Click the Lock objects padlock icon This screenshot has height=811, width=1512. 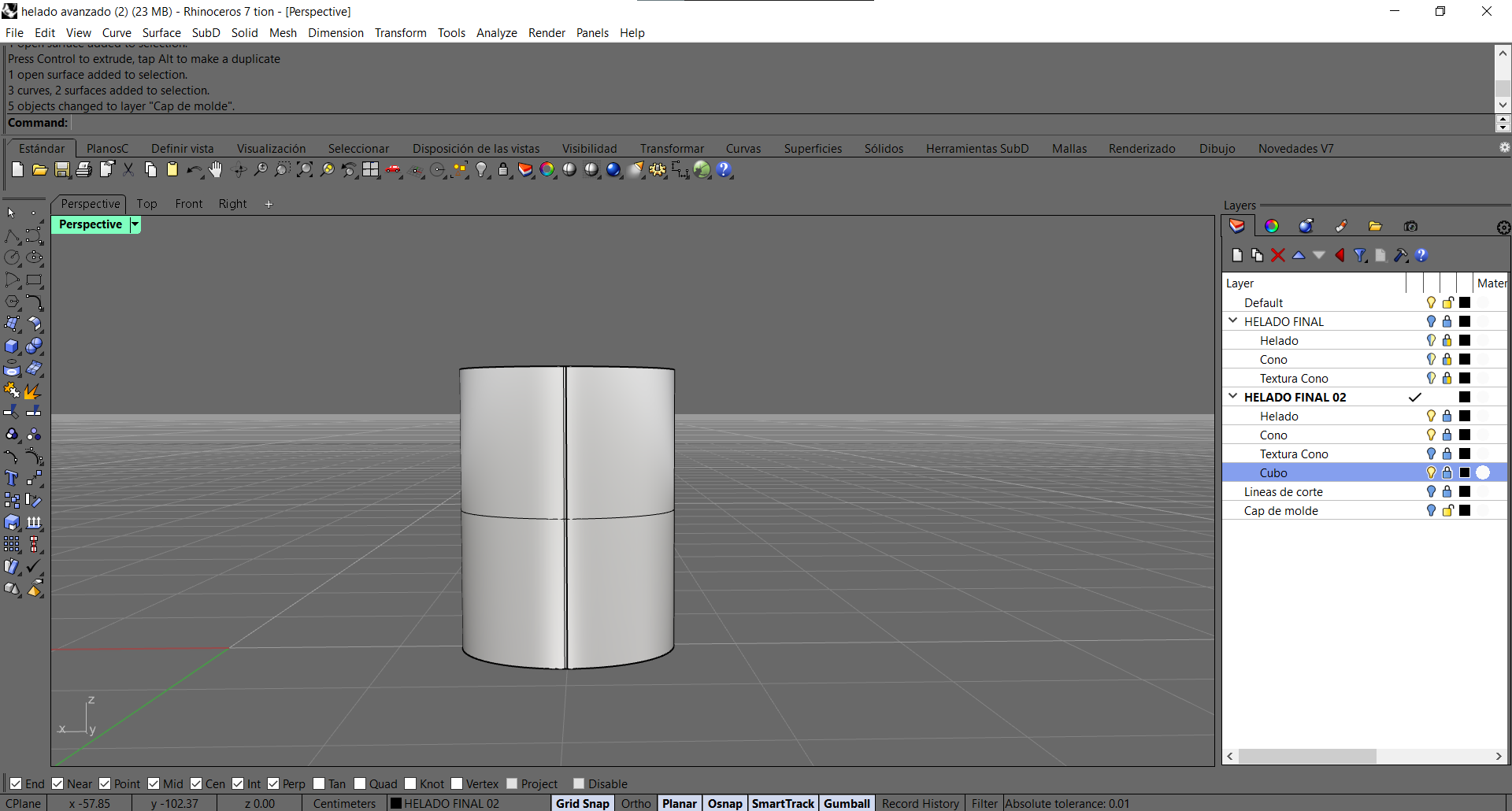[x=503, y=169]
